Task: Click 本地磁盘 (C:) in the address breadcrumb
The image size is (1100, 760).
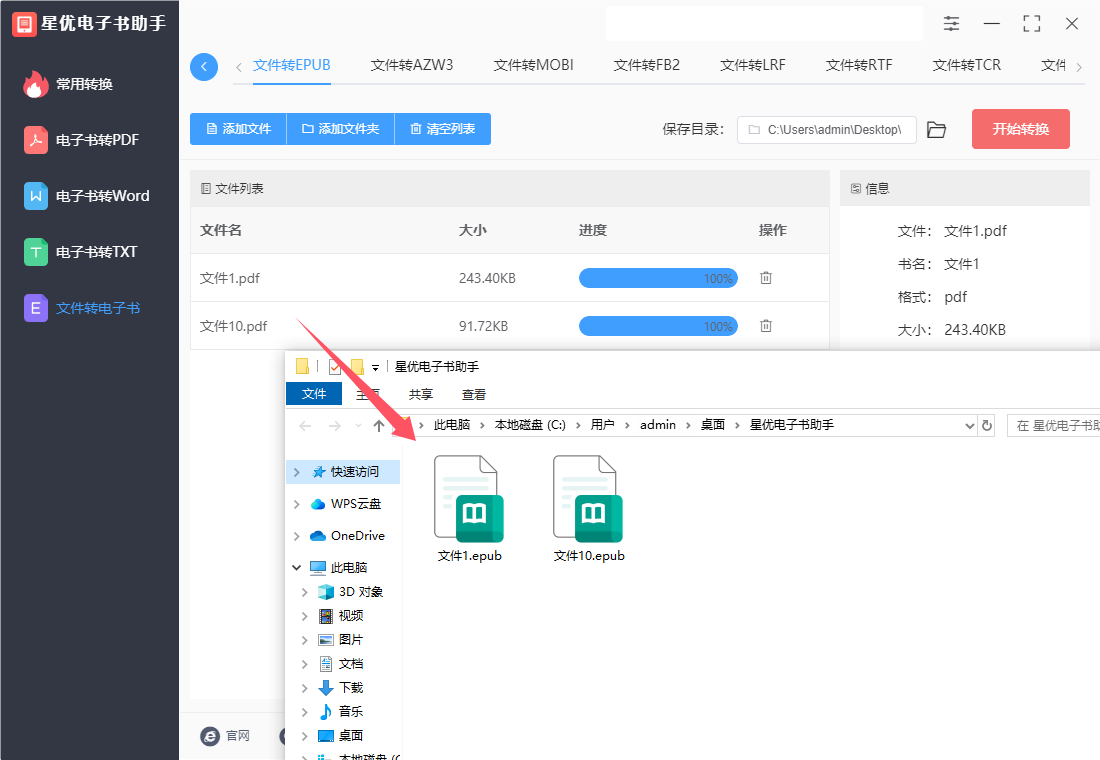Action: point(530,425)
